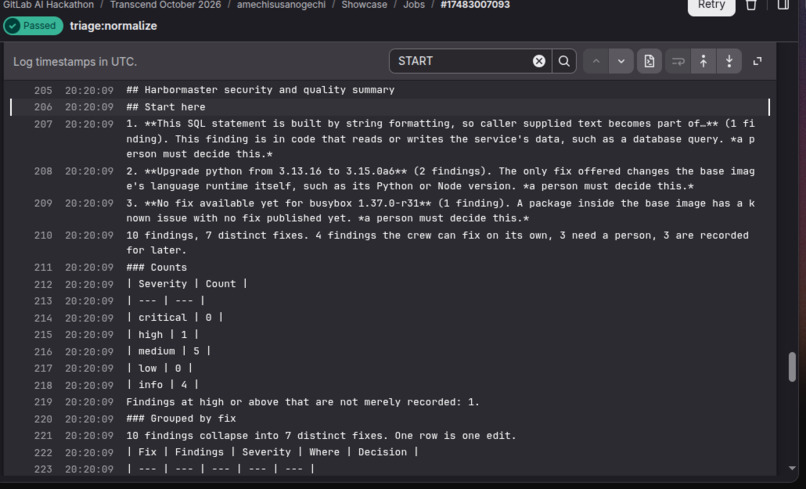Select log line number 223
This screenshot has height=489, width=806.
[x=43, y=469]
